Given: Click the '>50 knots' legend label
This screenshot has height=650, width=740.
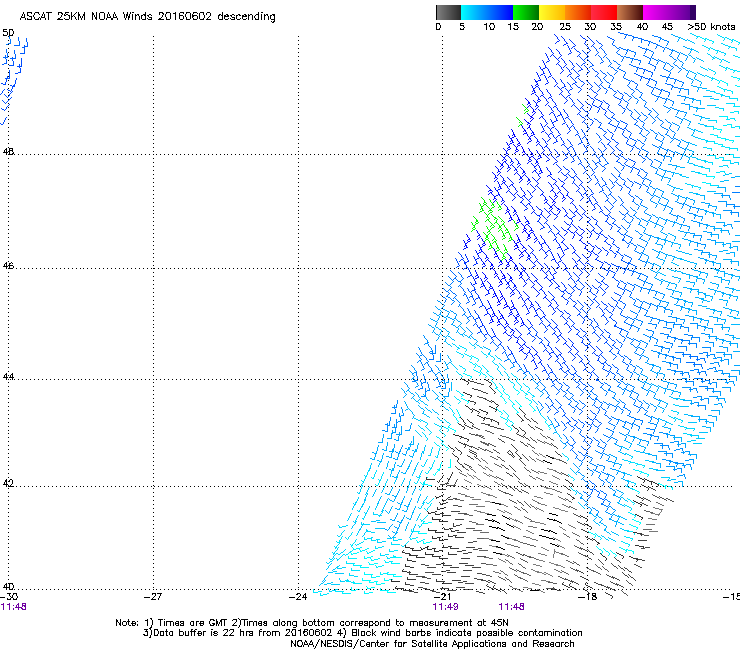Looking at the screenshot, I should point(711,27).
